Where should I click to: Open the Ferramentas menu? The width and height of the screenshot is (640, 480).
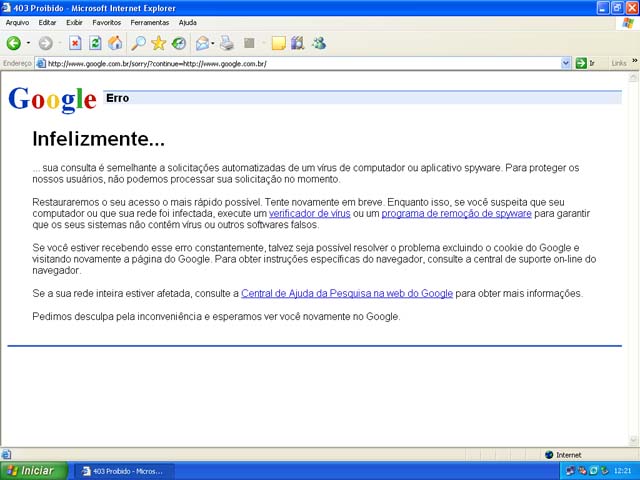(150, 23)
